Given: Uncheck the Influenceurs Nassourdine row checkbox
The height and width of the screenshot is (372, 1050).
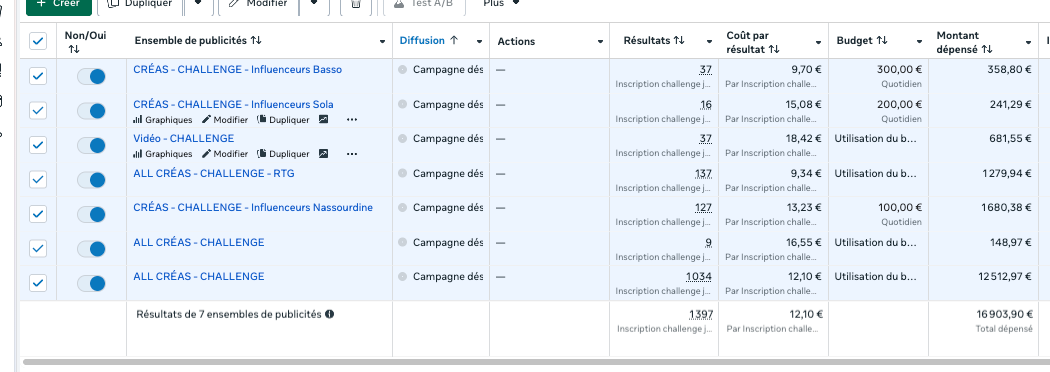Looking at the screenshot, I should [x=38, y=214].
